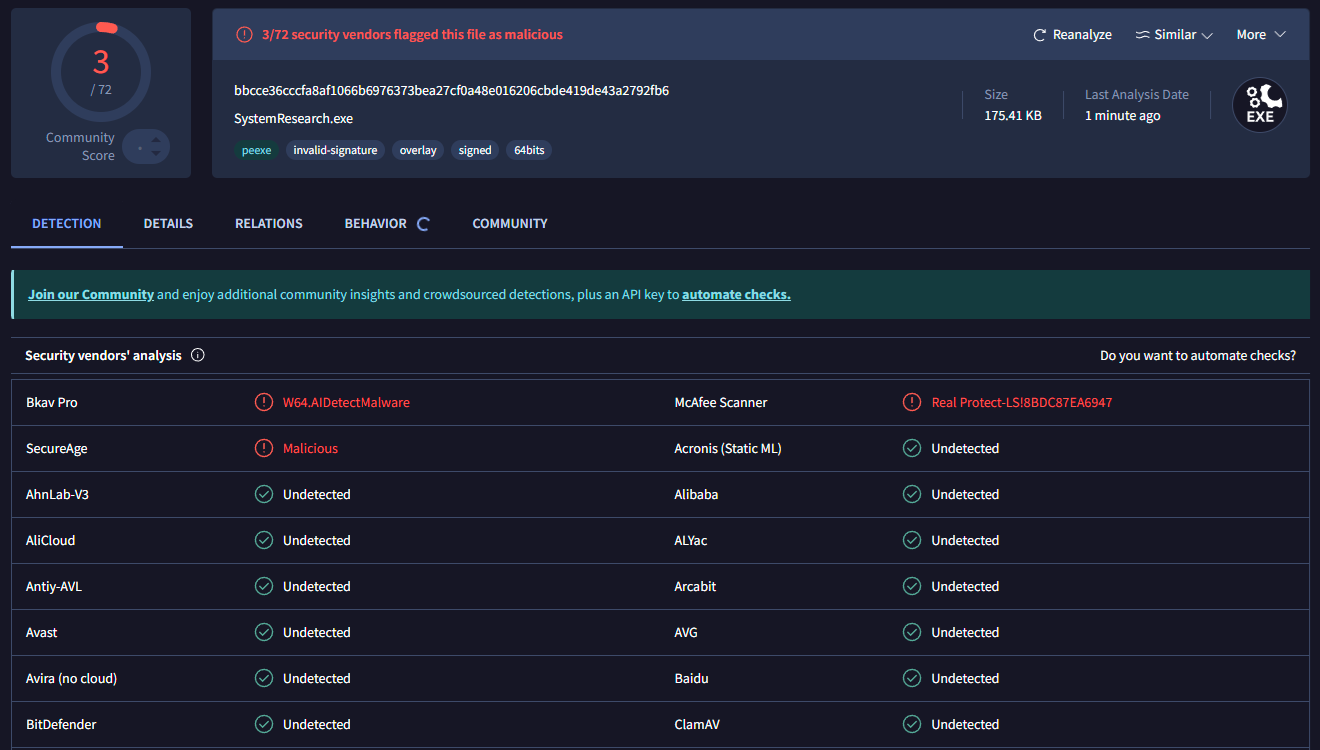Screen dimensions: 1320x750
Task: Follow the Join our Community link
Action: point(91,295)
